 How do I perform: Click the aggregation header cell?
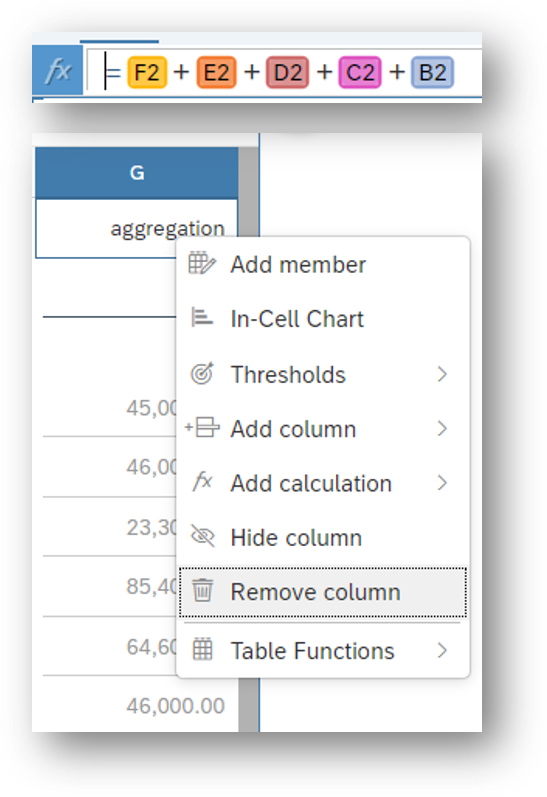click(x=137, y=228)
